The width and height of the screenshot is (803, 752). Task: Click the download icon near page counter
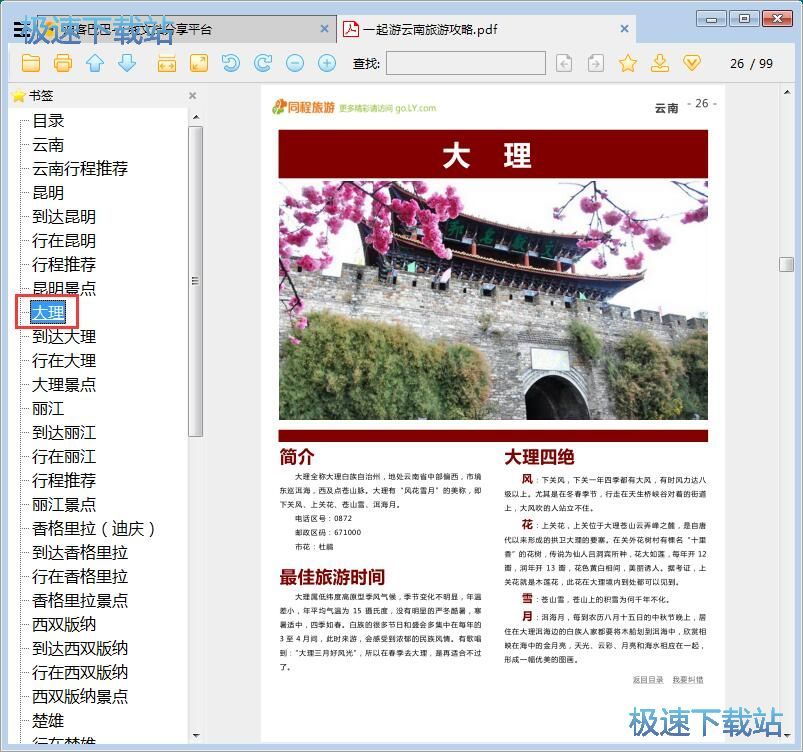click(659, 62)
